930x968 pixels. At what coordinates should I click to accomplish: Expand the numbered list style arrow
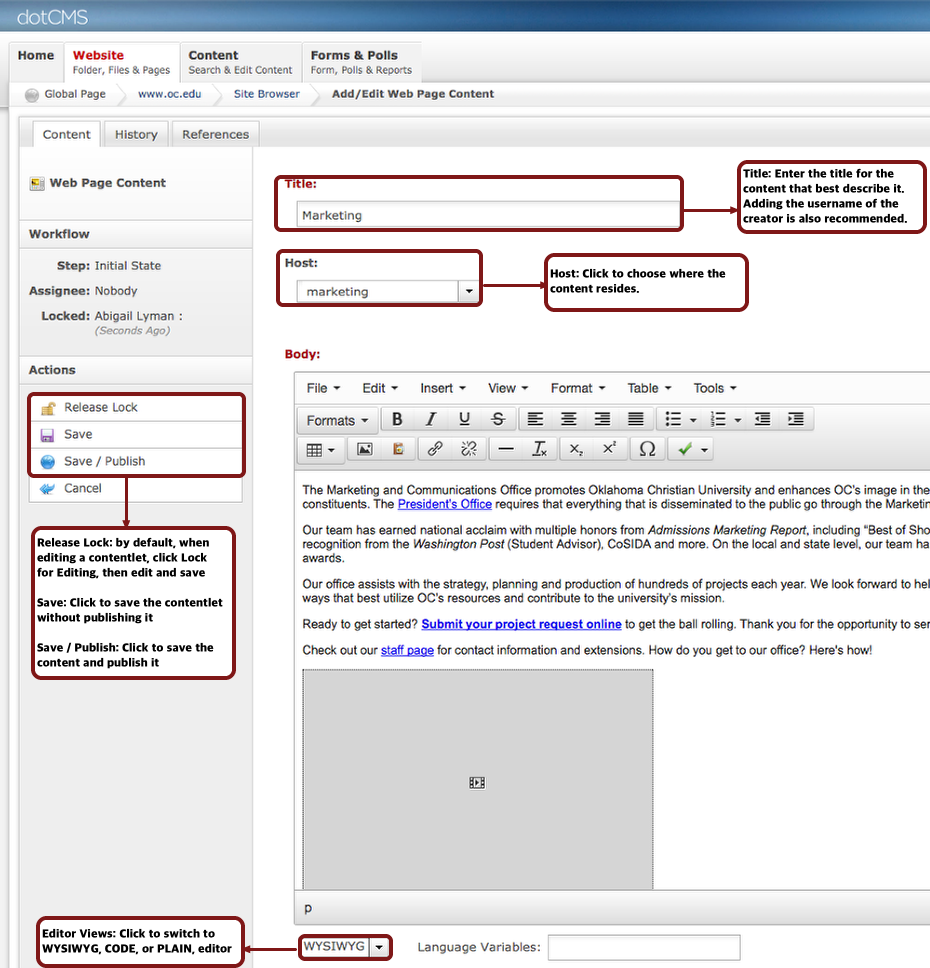(x=738, y=420)
